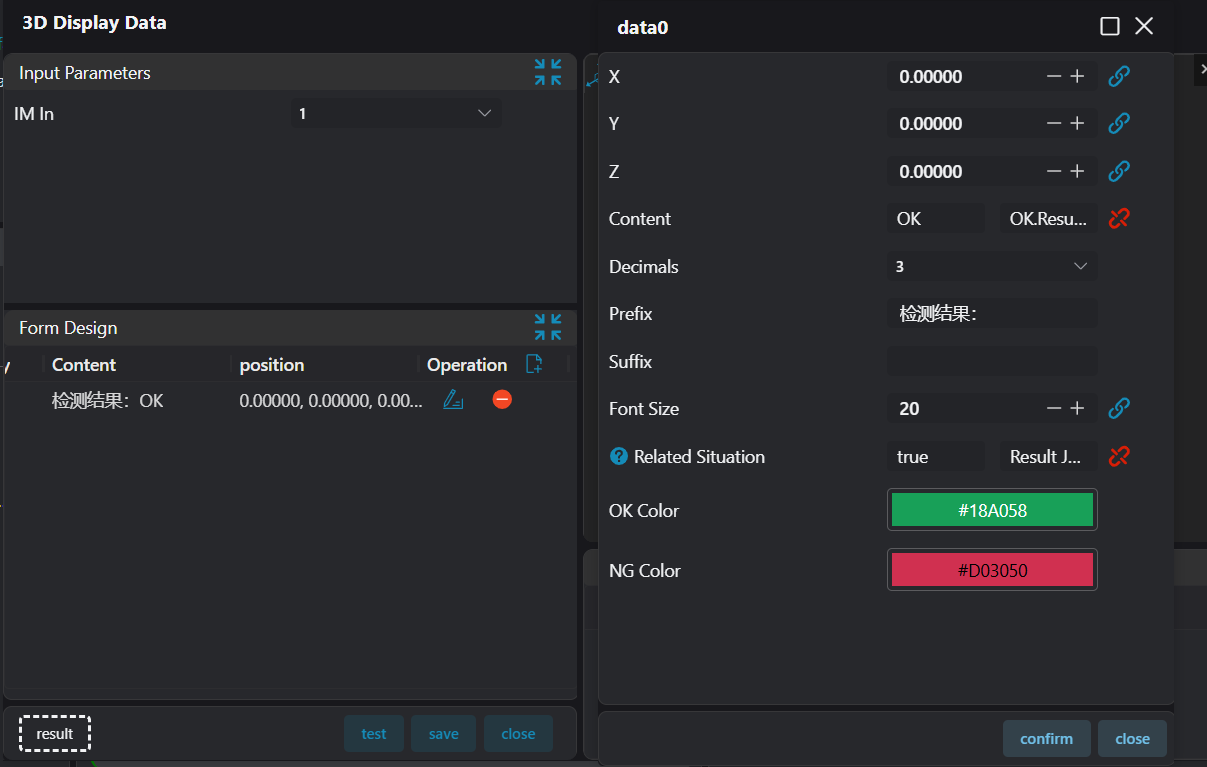Click the test button
Screen dimensions: 1207x767
click(373, 733)
